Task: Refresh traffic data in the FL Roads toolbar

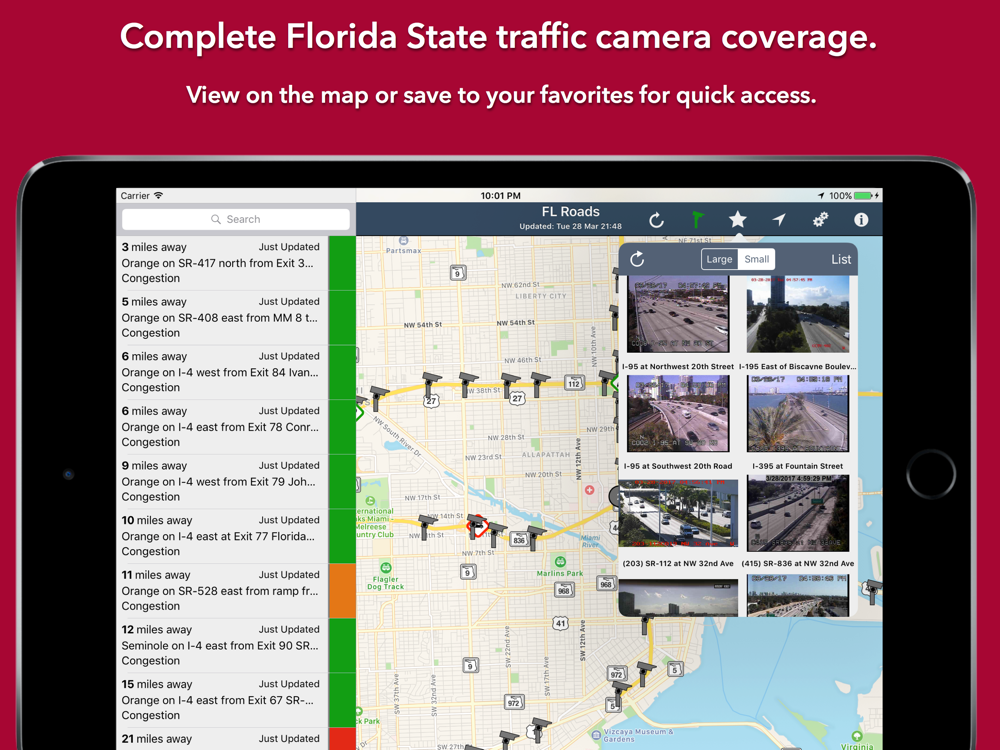Action: 656,221
